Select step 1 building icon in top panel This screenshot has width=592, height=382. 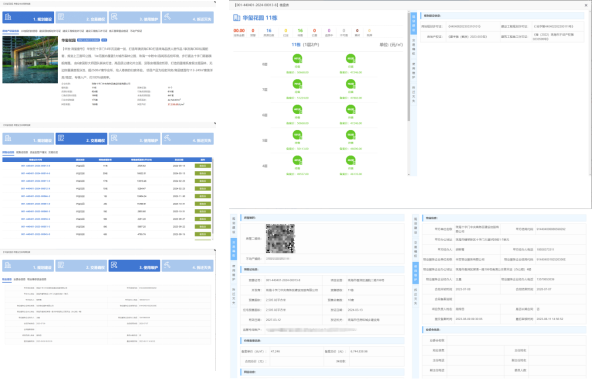coord(8,17)
